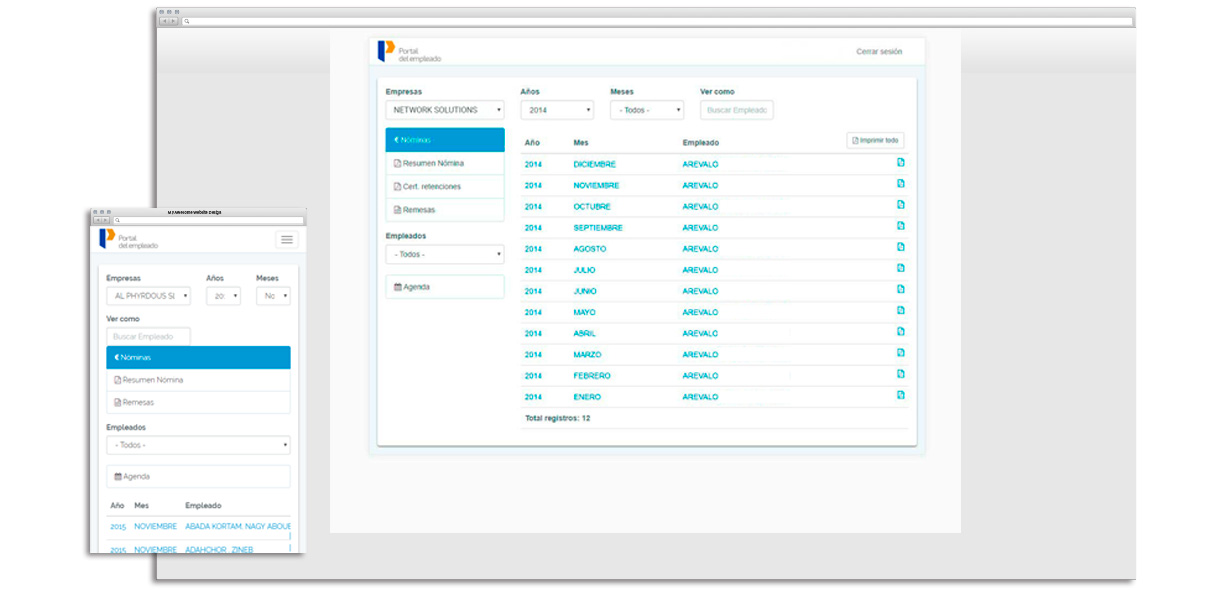The height and width of the screenshot is (590, 1227).
Task: Open AL PHYRDOUS Empresas dropdown in small window
Action: (x=148, y=296)
